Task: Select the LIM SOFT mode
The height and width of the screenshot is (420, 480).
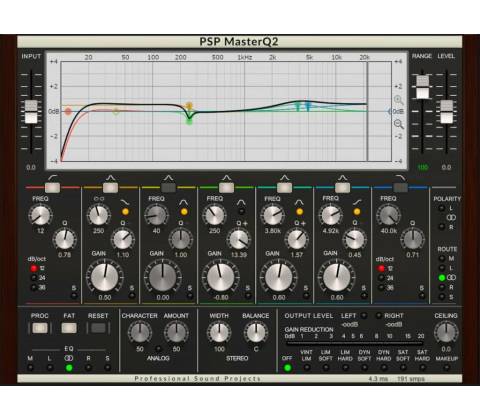Action: pos(326,368)
